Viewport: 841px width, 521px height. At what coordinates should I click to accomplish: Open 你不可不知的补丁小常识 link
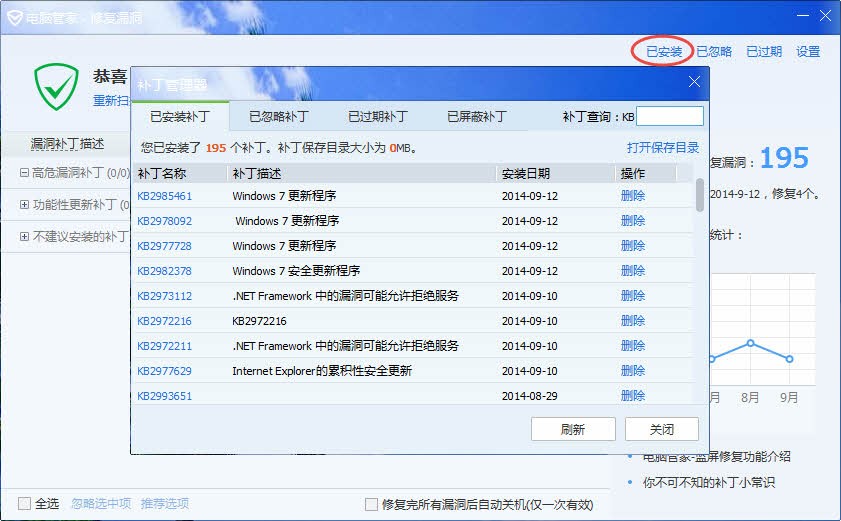coord(709,482)
